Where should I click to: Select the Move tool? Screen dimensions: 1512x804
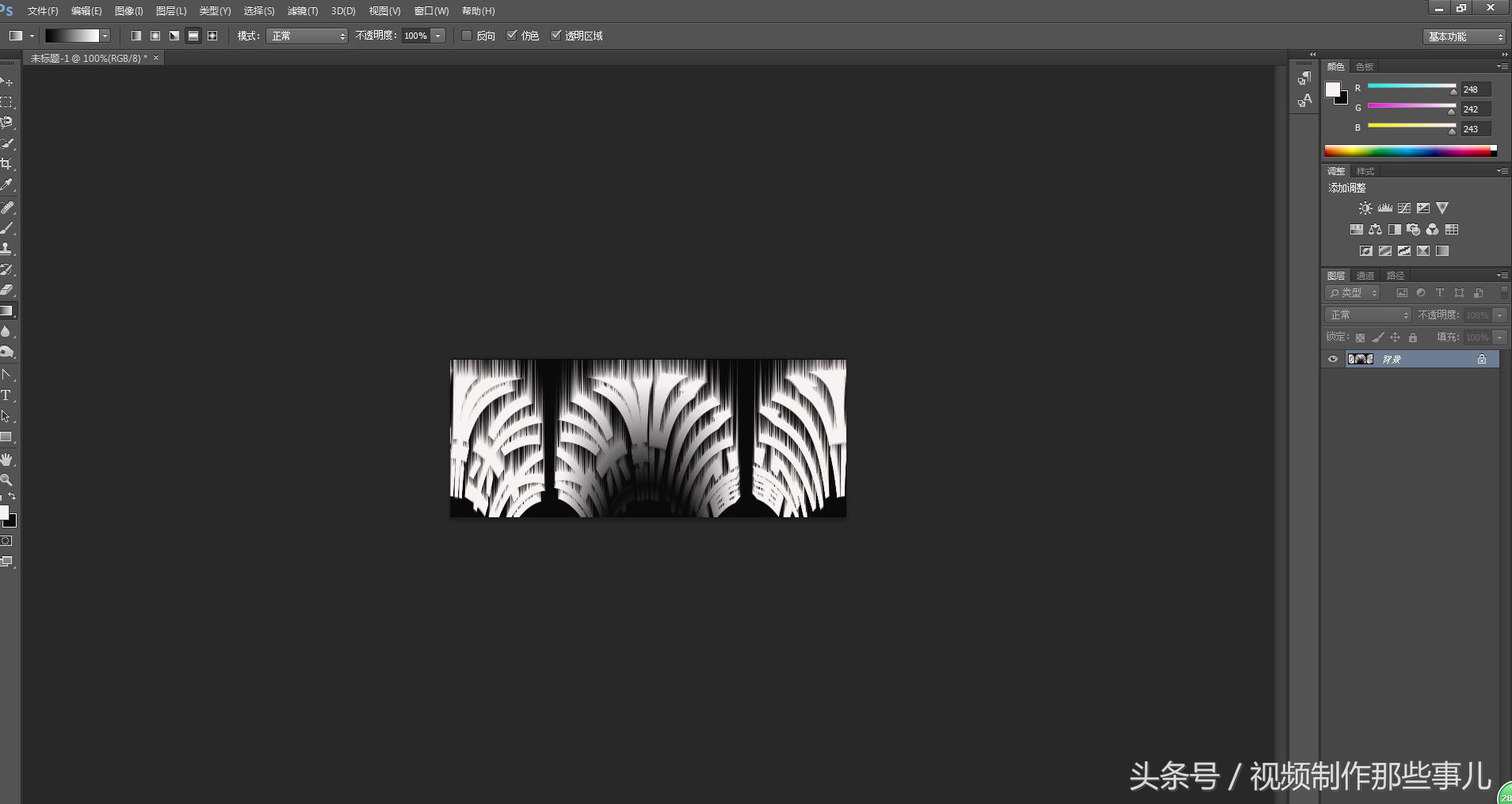coord(6,82)
